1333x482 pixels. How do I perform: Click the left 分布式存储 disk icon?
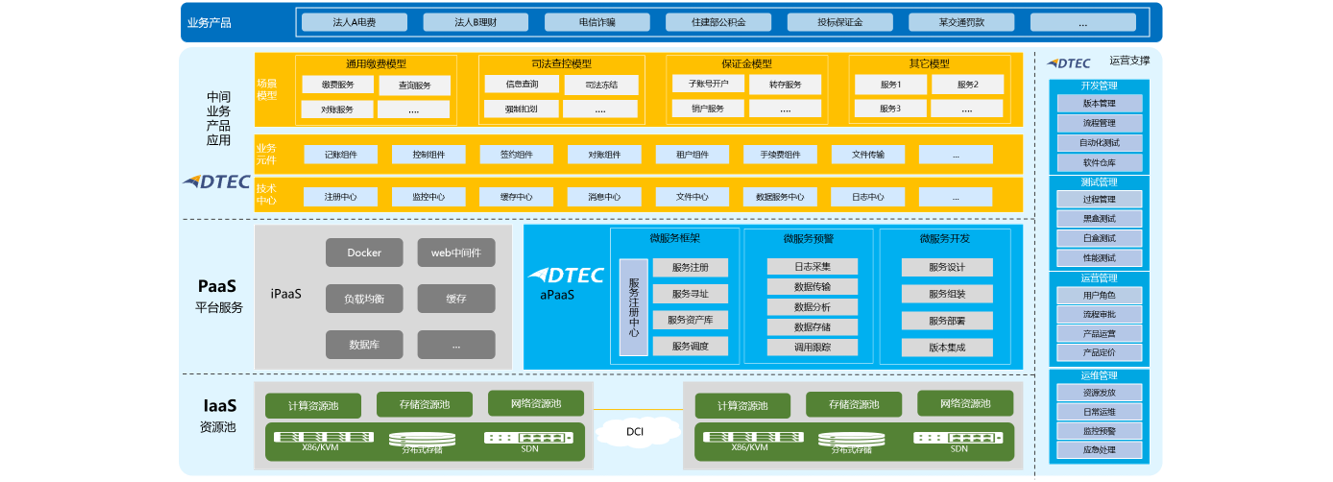421,438
